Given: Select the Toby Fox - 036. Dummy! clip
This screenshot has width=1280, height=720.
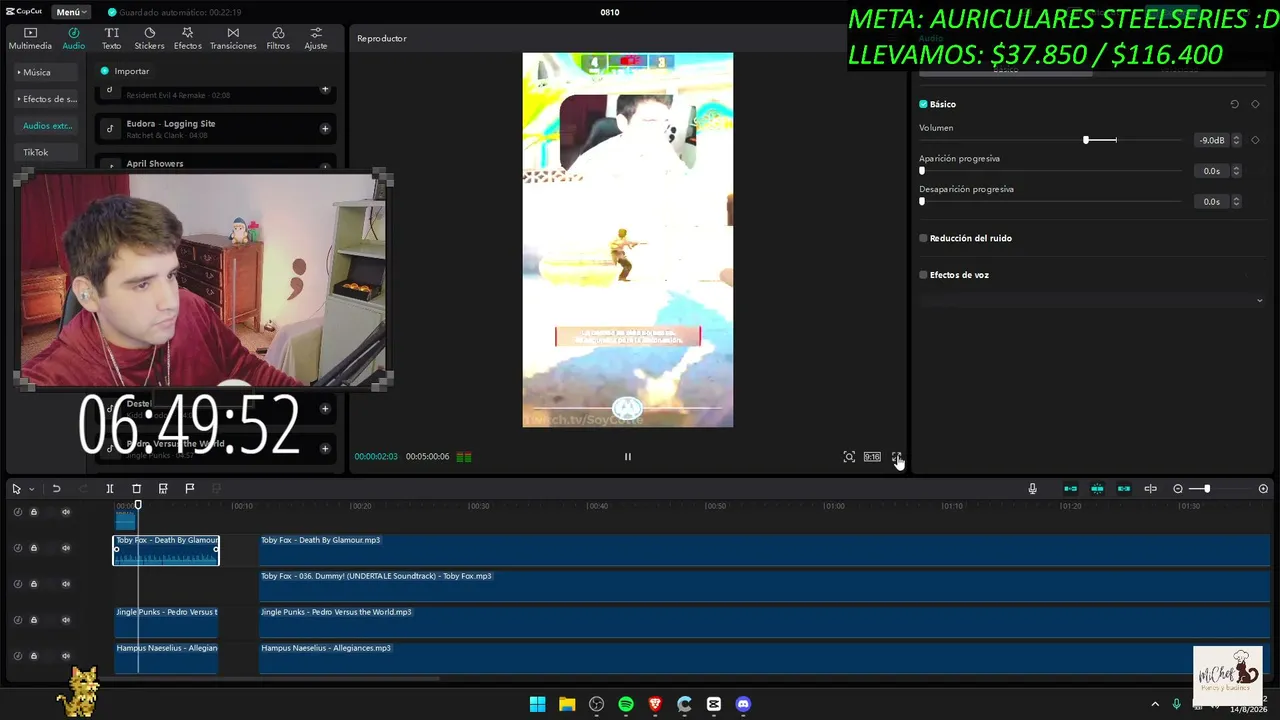Looking at the screenshot, I should click(764, 586).
